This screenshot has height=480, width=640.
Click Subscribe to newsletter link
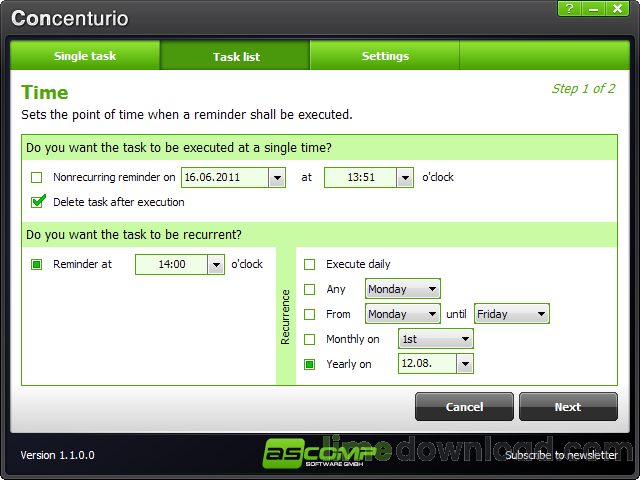coord(561,455)
